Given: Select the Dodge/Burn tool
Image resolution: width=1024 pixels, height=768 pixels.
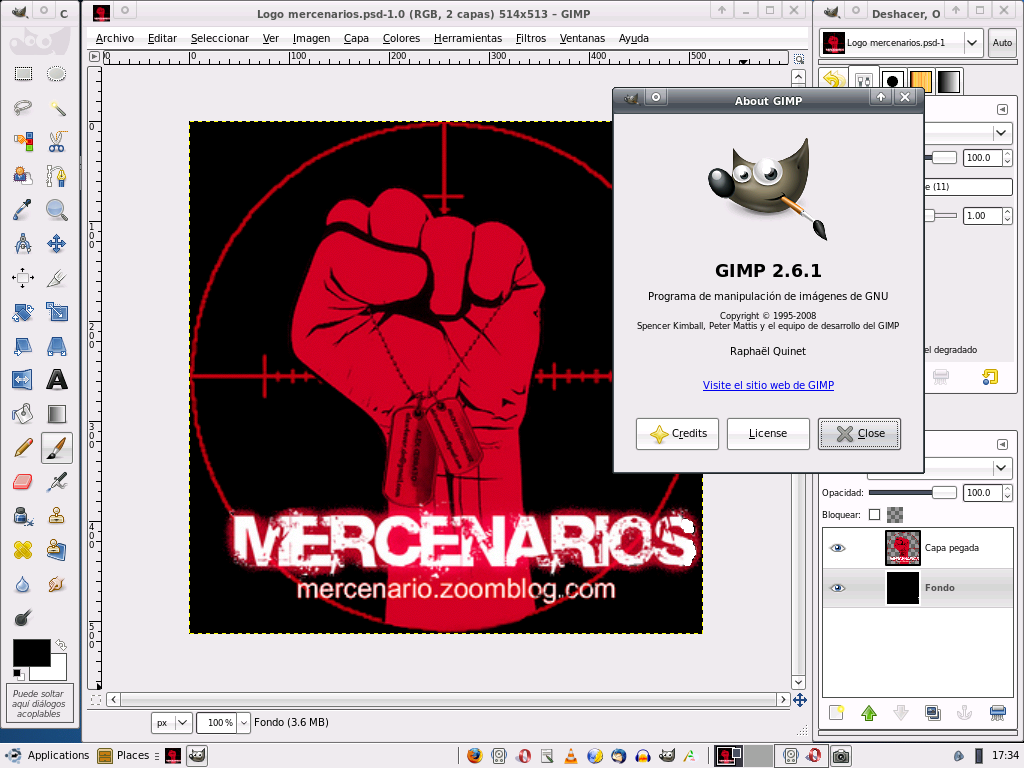Looking at the screenshot, I should click(x=23, y=618).
